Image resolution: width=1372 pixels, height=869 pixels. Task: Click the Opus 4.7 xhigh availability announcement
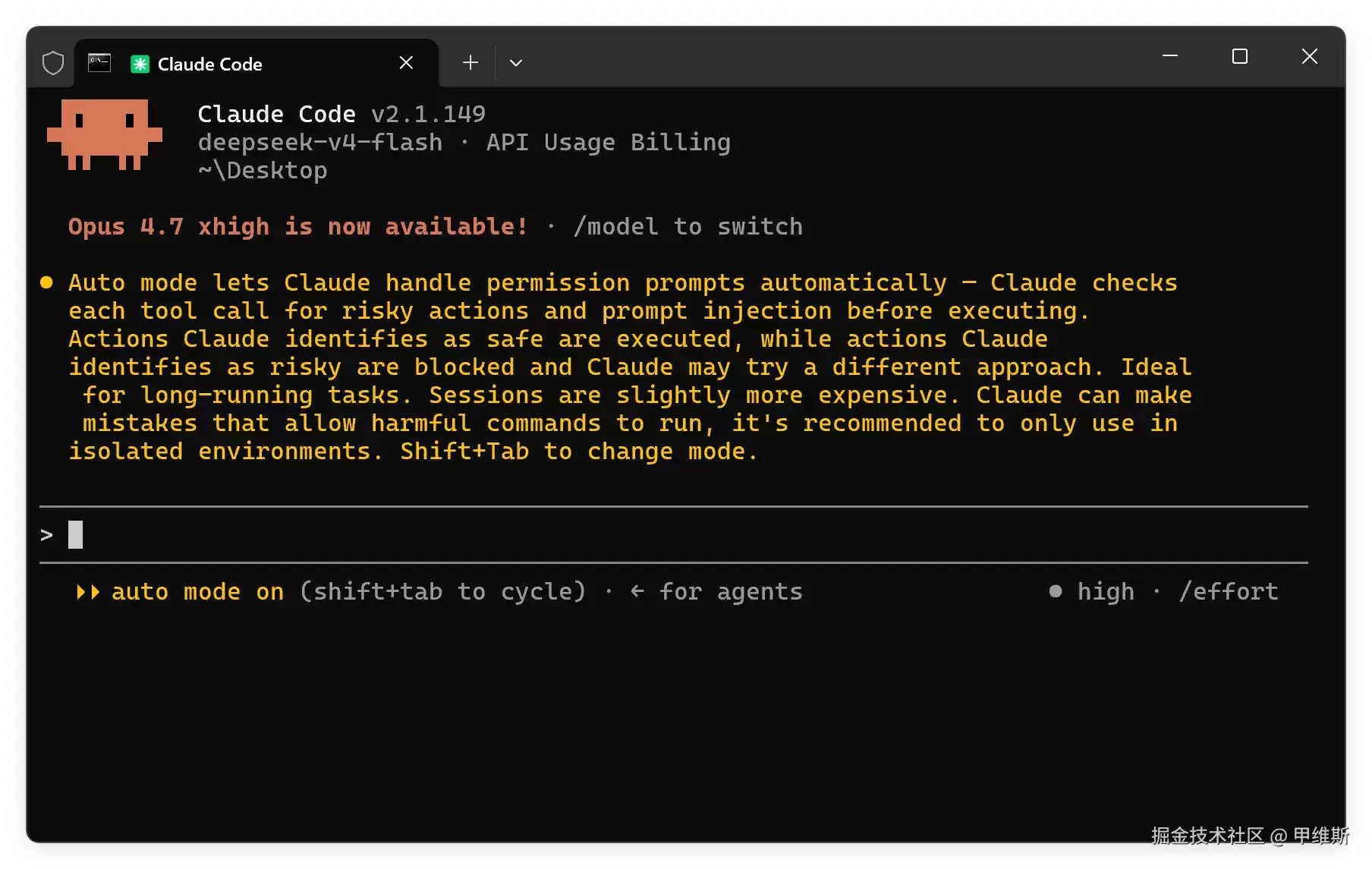click(x=297, y=227)
